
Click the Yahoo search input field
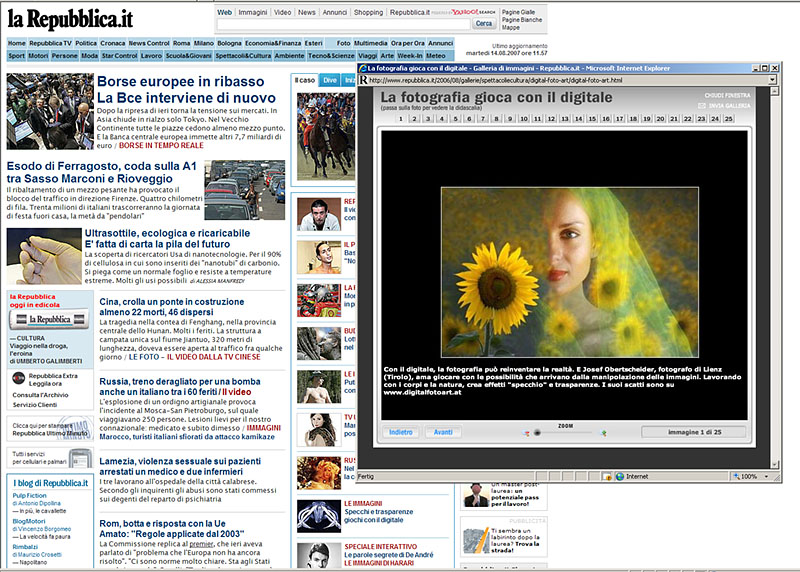coord(343,24)
